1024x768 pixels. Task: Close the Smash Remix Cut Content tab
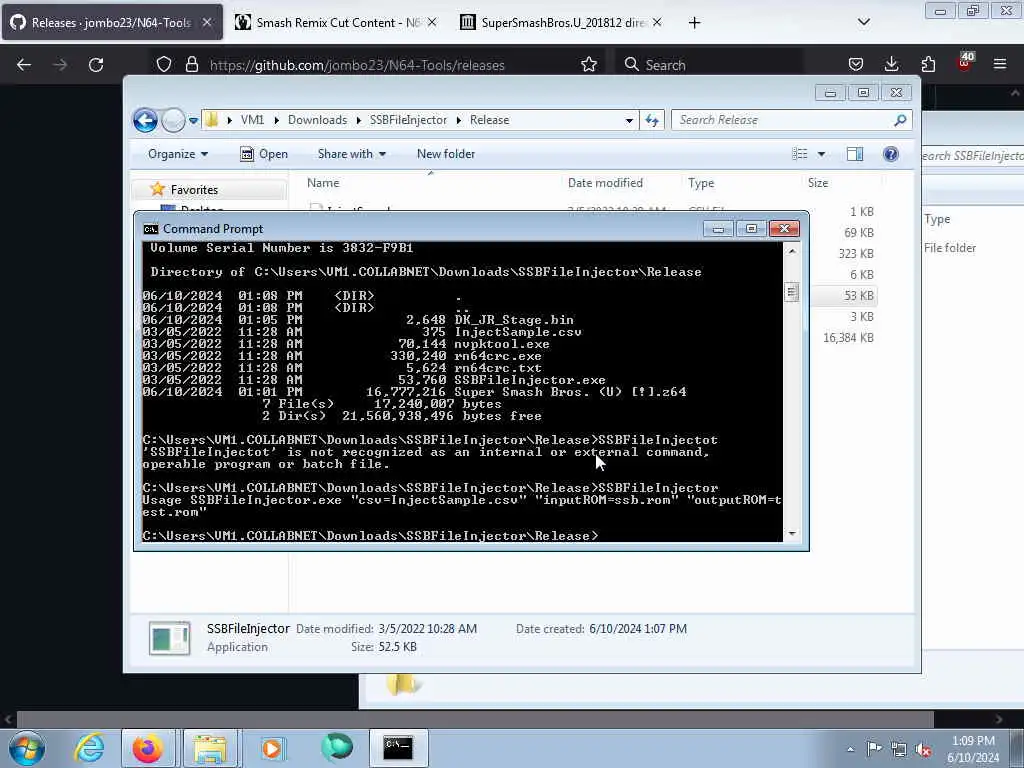coord(432,22)
